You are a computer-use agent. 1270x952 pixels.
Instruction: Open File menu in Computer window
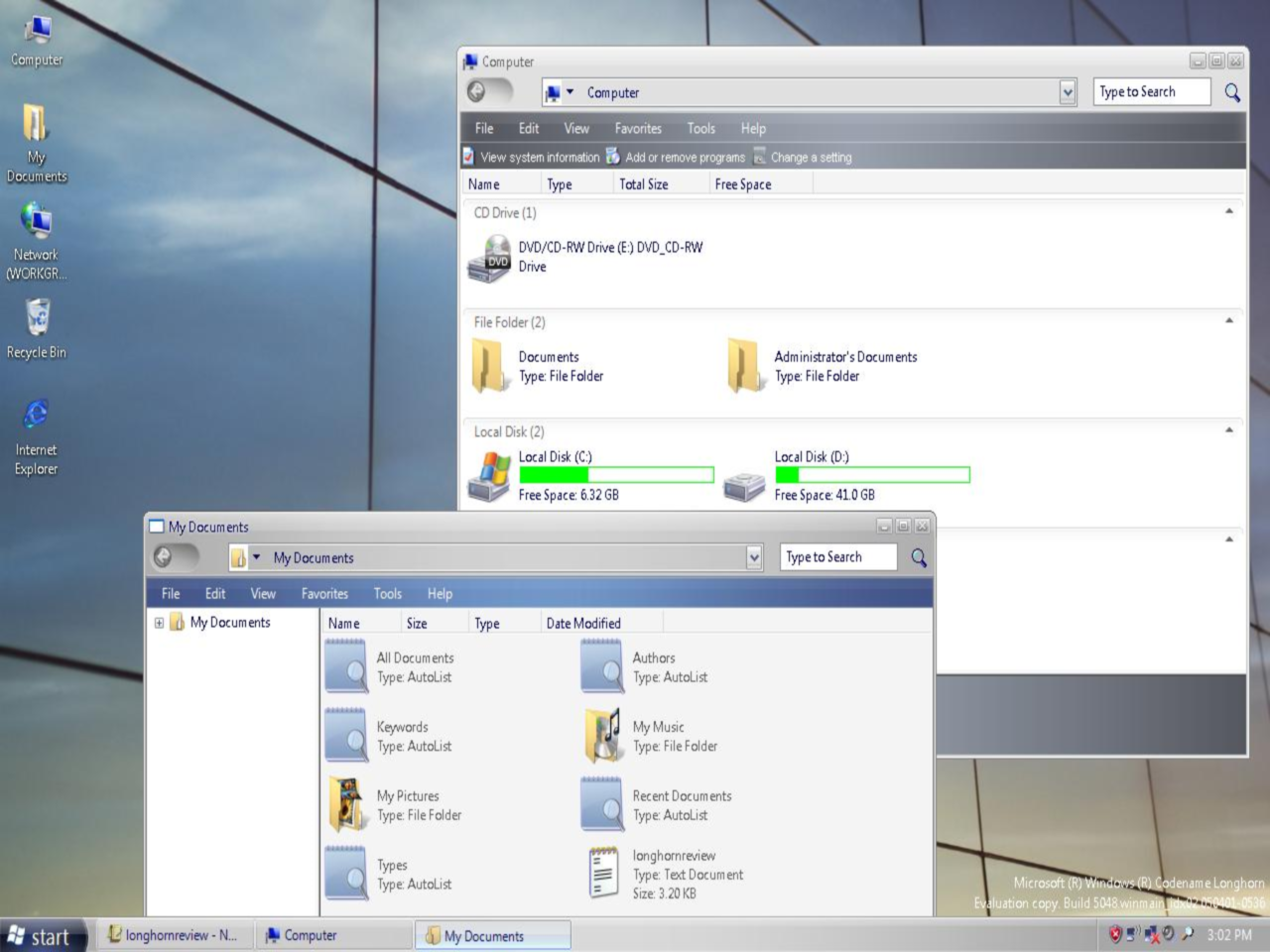click(x=484, y=129)
